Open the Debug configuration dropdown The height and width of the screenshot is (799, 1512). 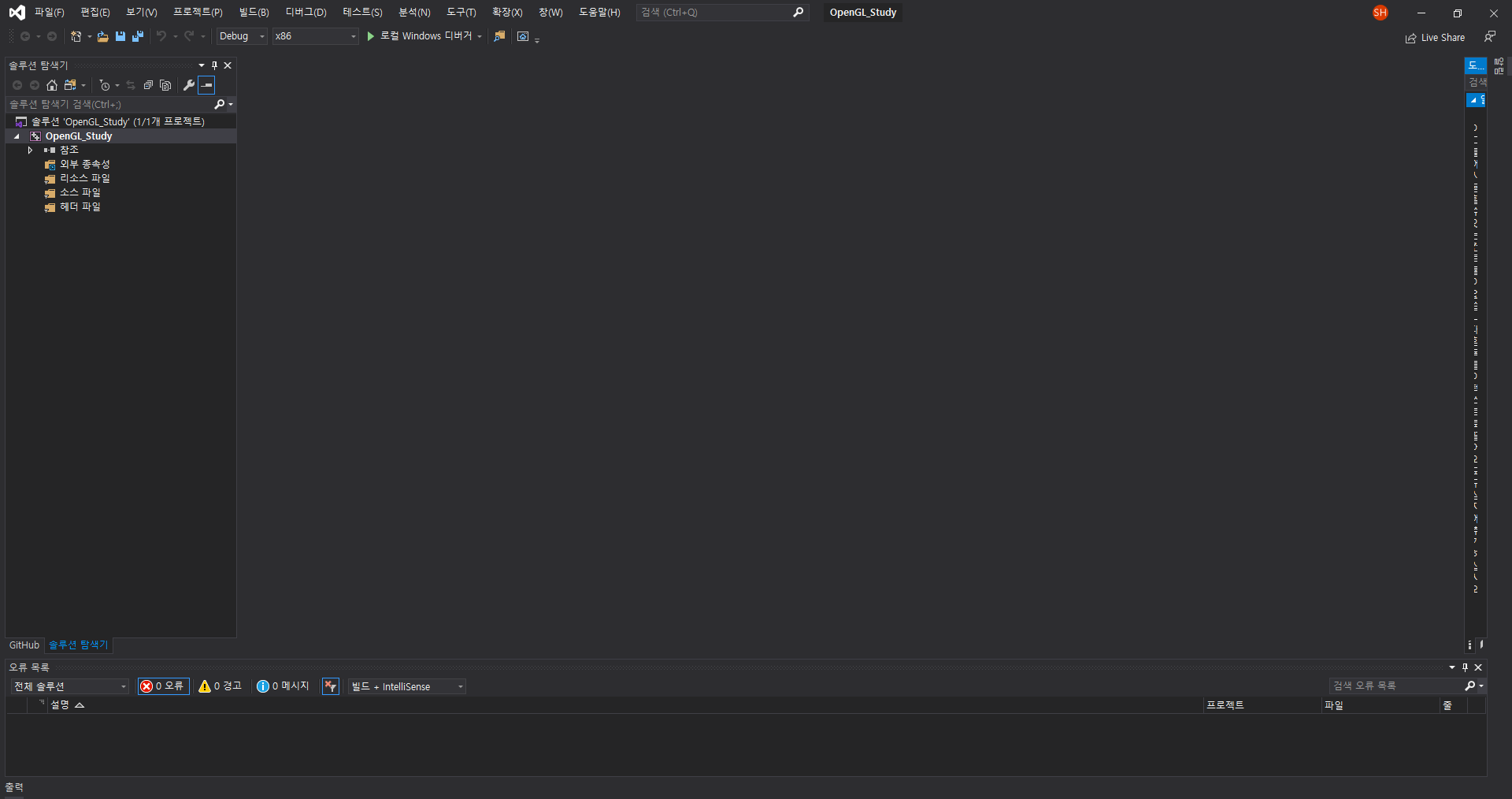pyautogui.click(x=242, y=36)
